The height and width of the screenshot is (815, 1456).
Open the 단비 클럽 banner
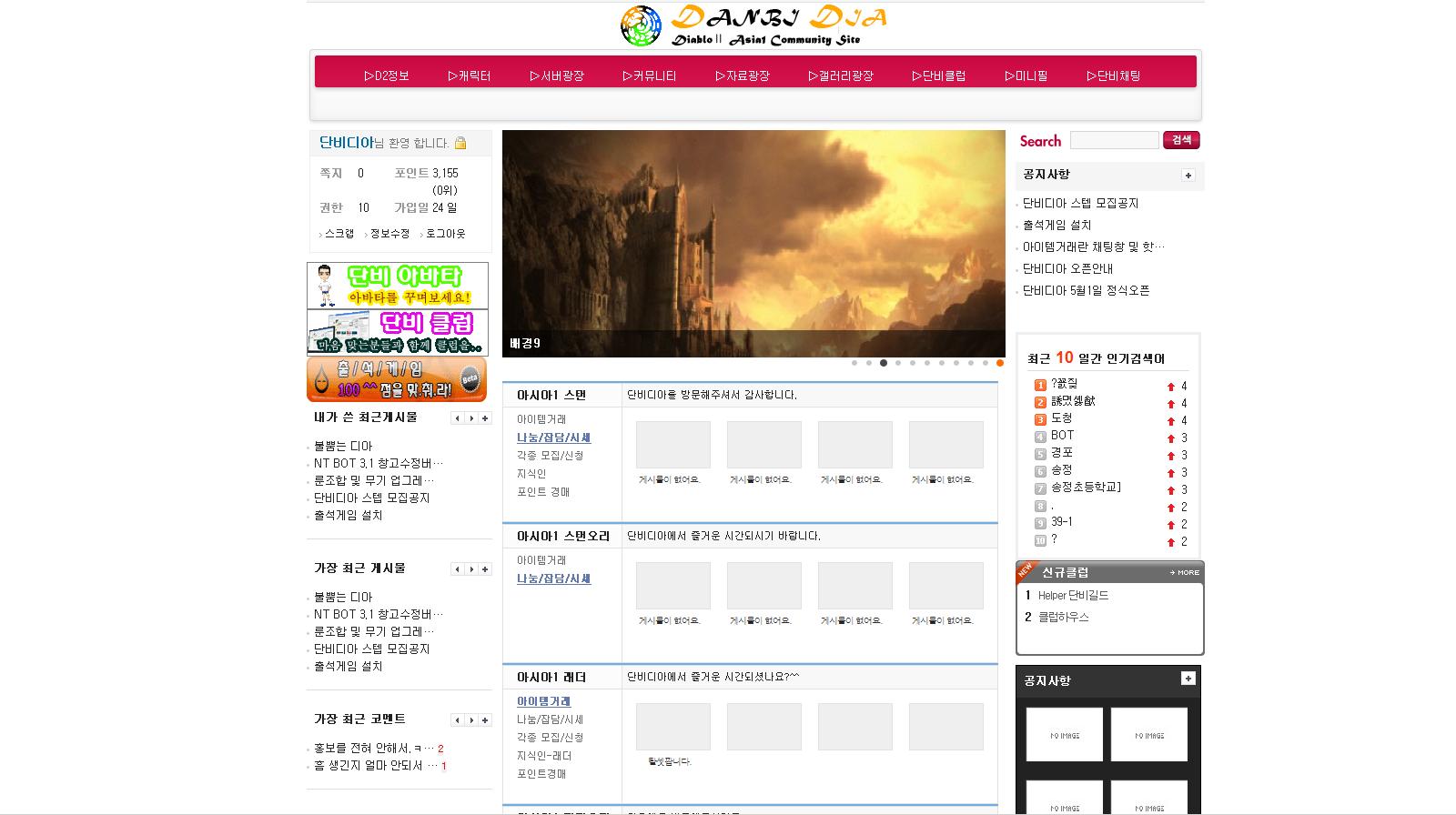point(398,332)
